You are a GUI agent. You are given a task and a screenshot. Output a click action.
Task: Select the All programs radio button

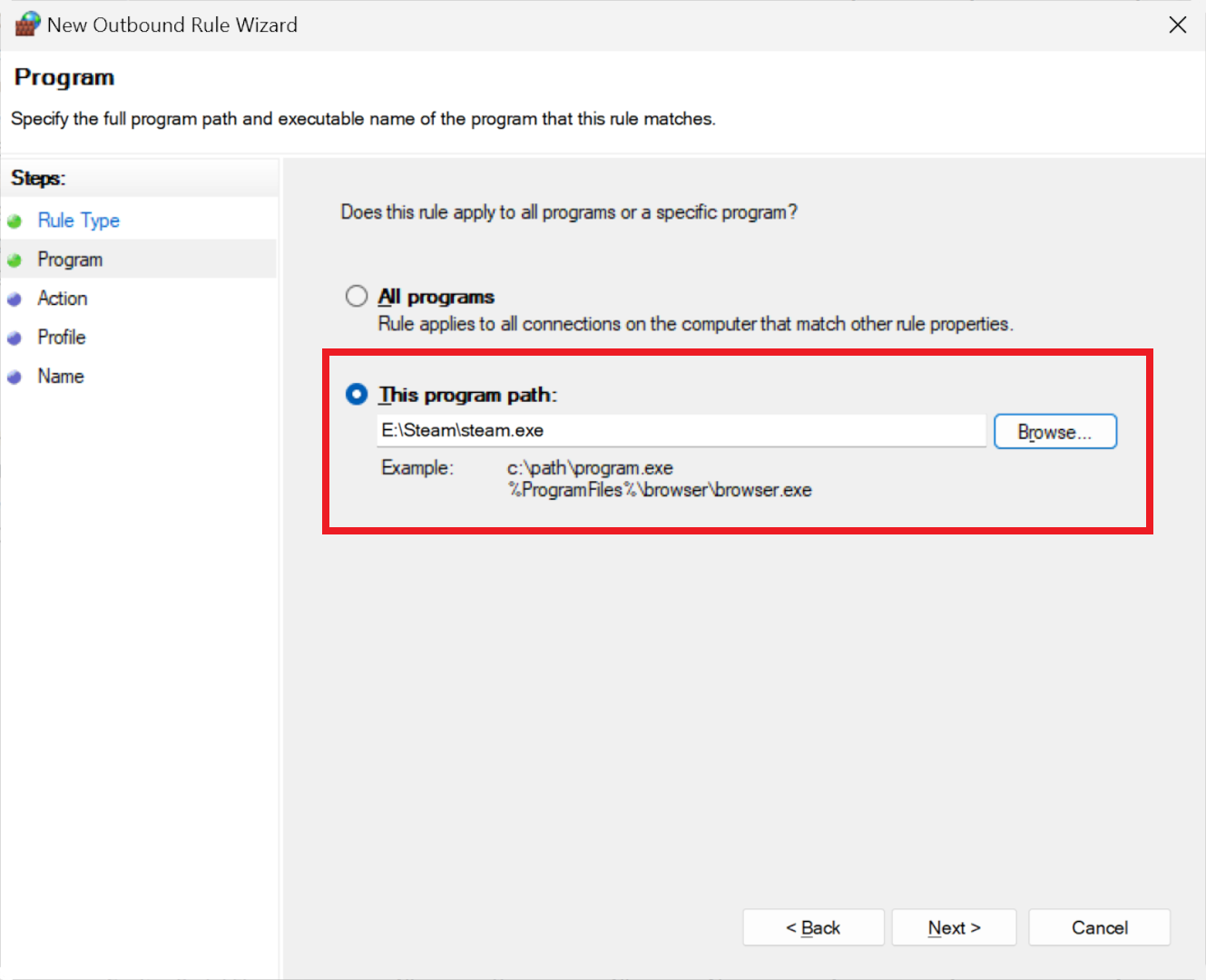point(357,297)
